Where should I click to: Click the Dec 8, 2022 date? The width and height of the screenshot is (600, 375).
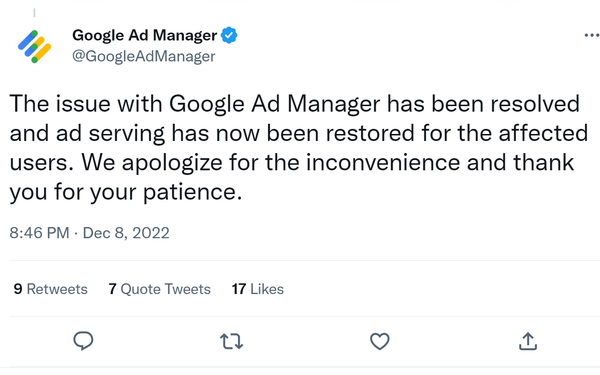click(126, 233)
